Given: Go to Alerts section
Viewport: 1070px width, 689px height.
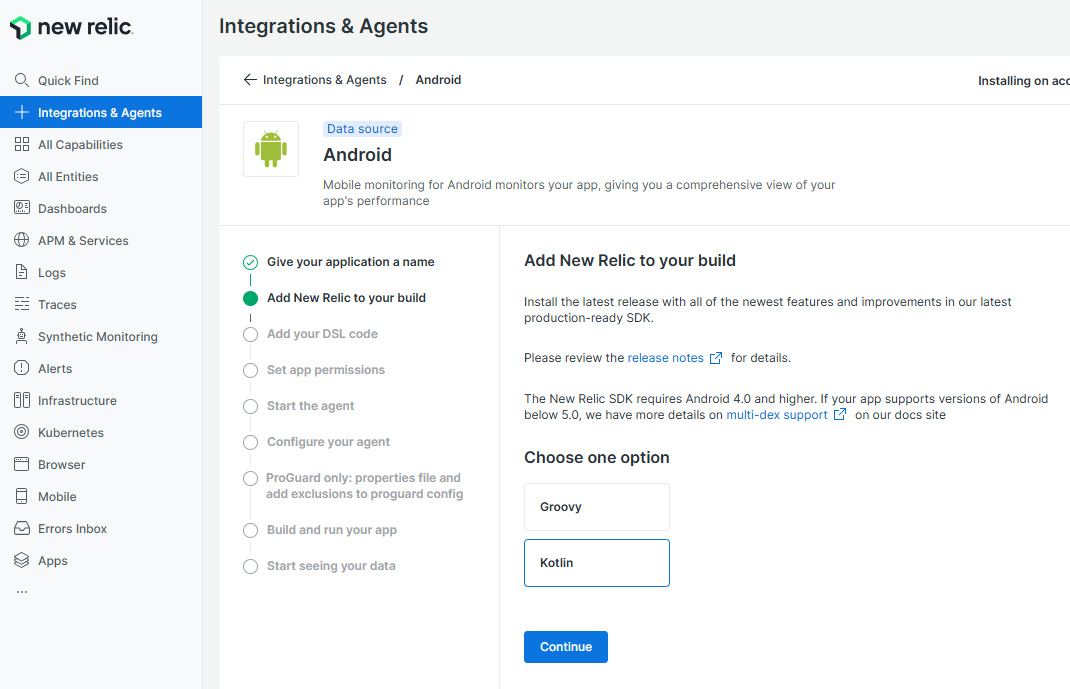Looking at the screenshot, I should point(101,369).
